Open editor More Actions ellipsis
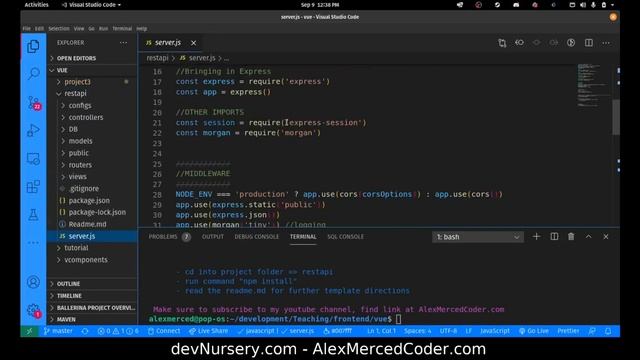The image size is (640, 360). point(606,43)
